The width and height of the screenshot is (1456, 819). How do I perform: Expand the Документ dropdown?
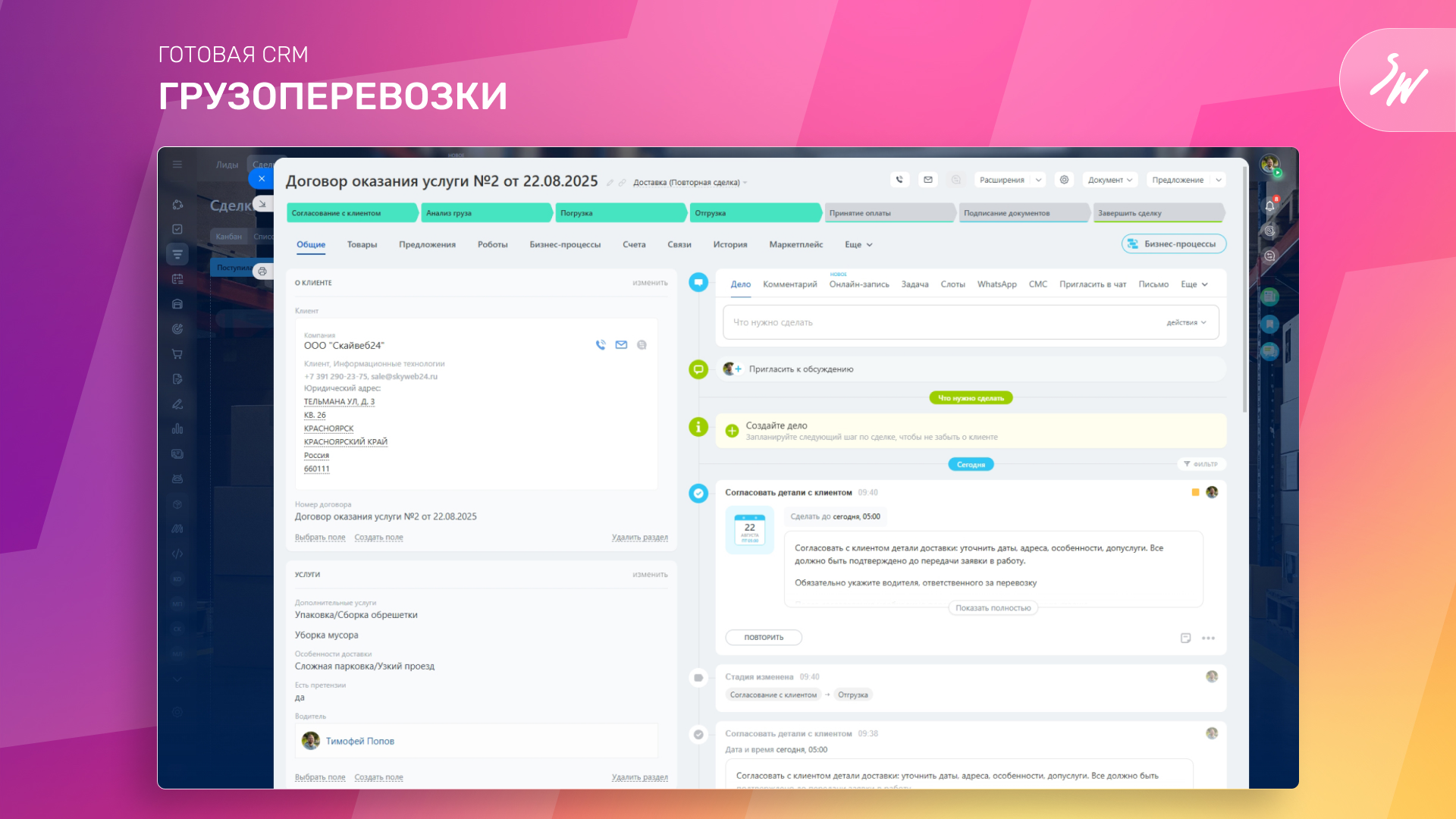[x=1109, y=180]
